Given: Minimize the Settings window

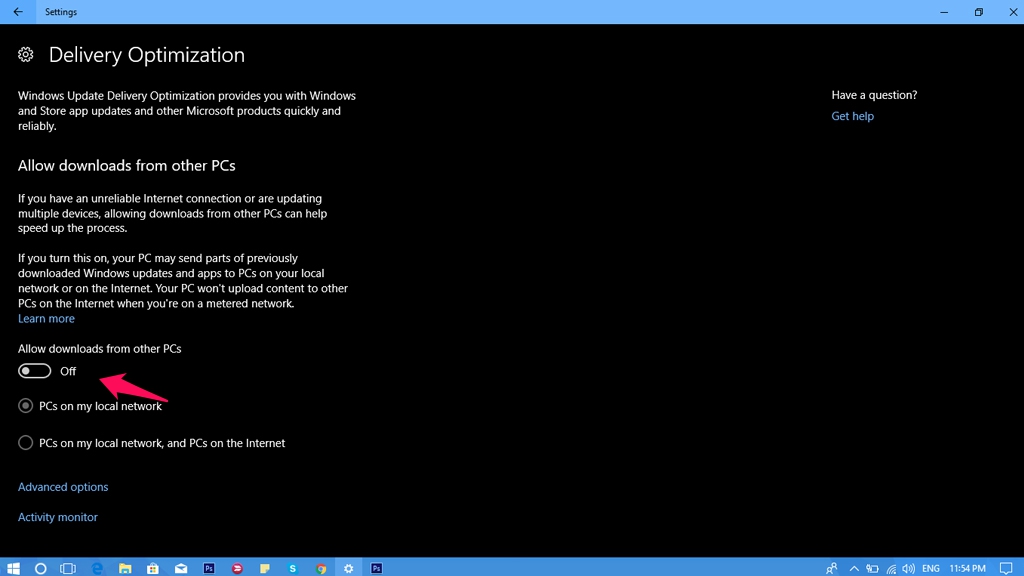Looking at the screenshot, I should coord(944,12).
